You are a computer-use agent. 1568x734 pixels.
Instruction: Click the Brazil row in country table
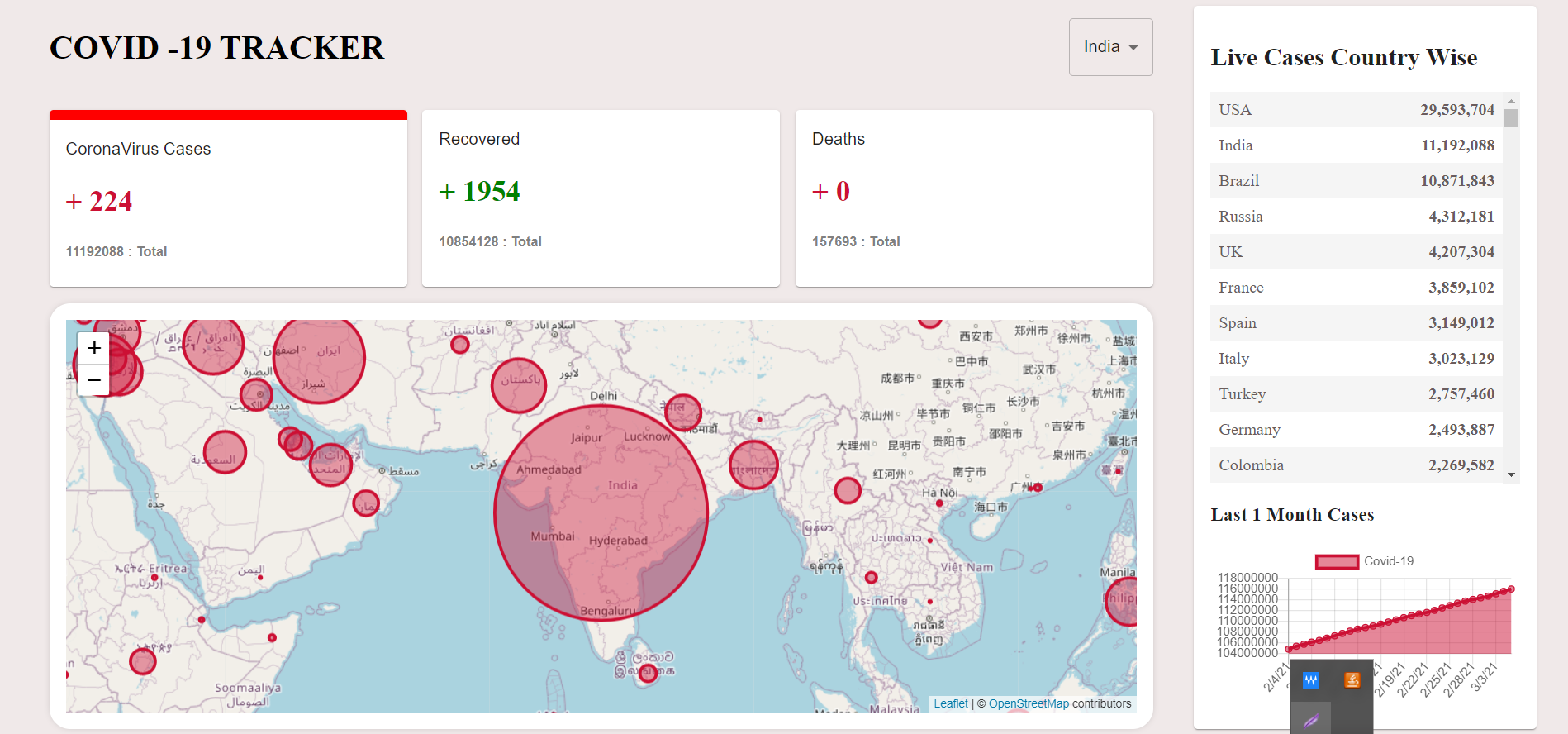[1357, 181]
